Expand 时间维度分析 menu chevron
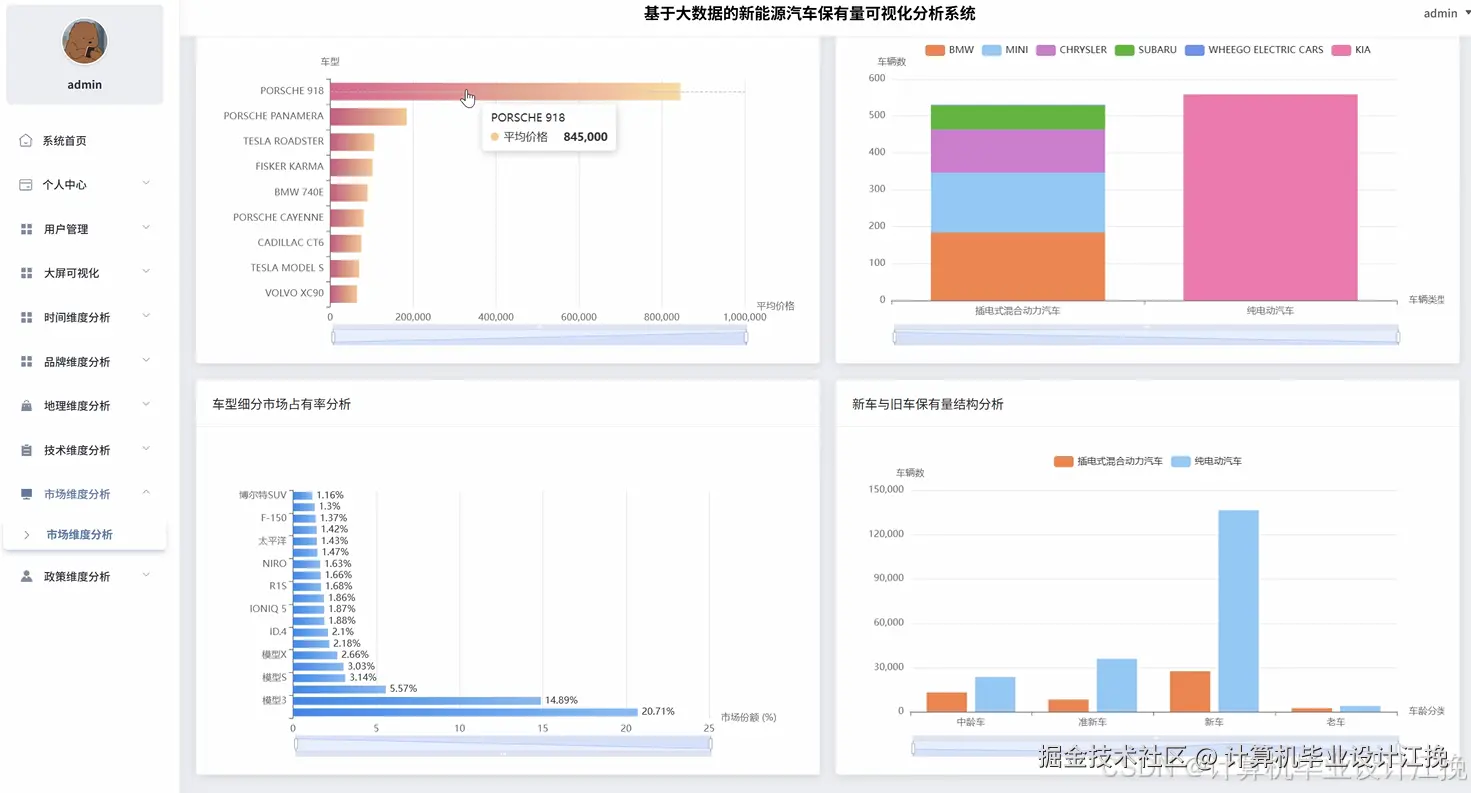Image resolution: width=1471 pixels, height=793 pixels. [146, 316]
